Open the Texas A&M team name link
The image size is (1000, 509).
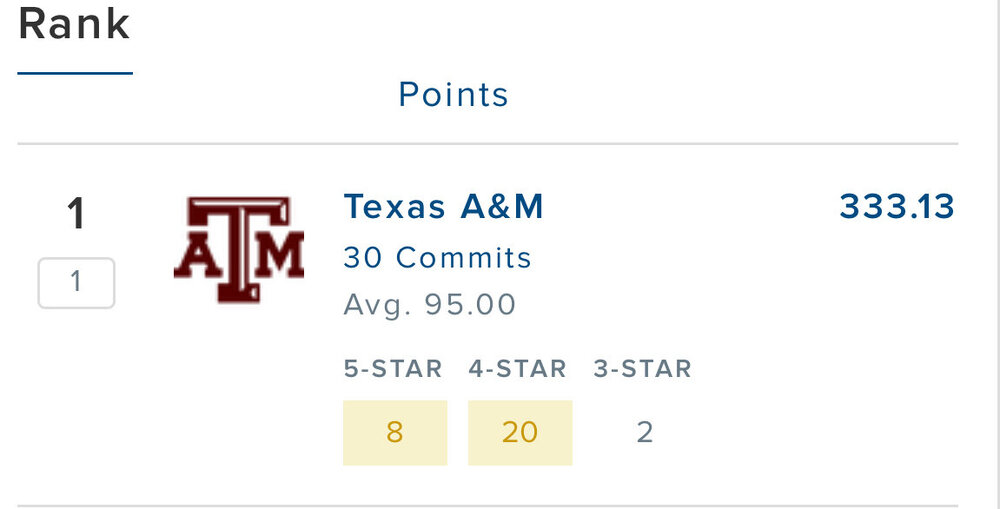click(x=443, y=207)
